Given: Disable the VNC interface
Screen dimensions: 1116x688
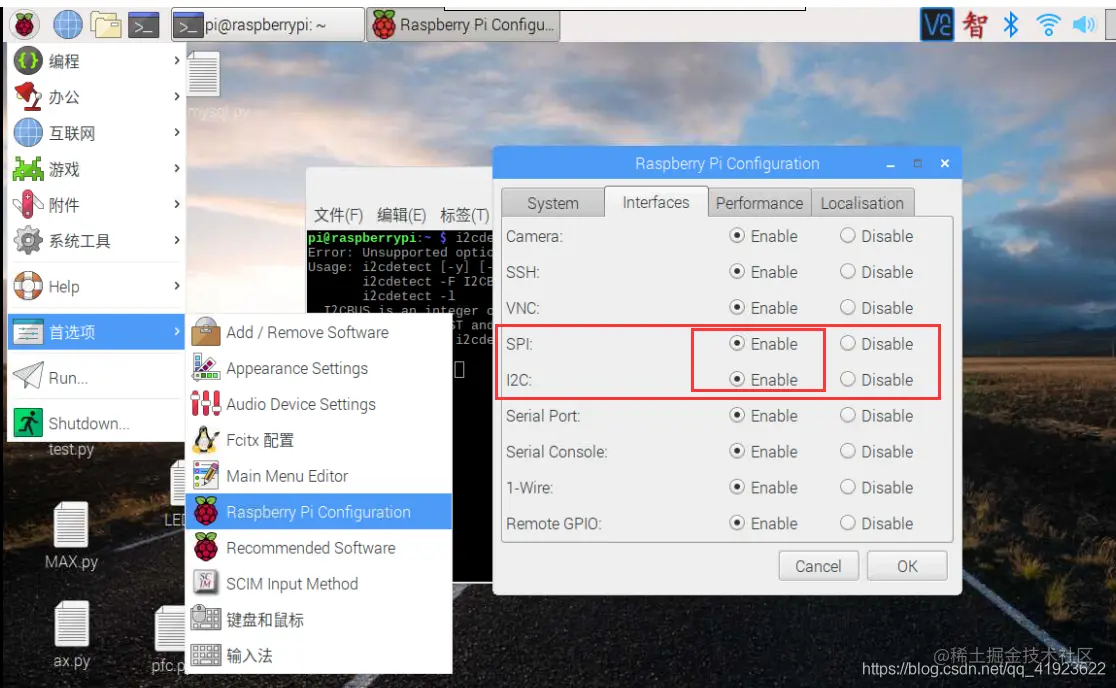Looking at the screenshot, I should coord(847,307).
